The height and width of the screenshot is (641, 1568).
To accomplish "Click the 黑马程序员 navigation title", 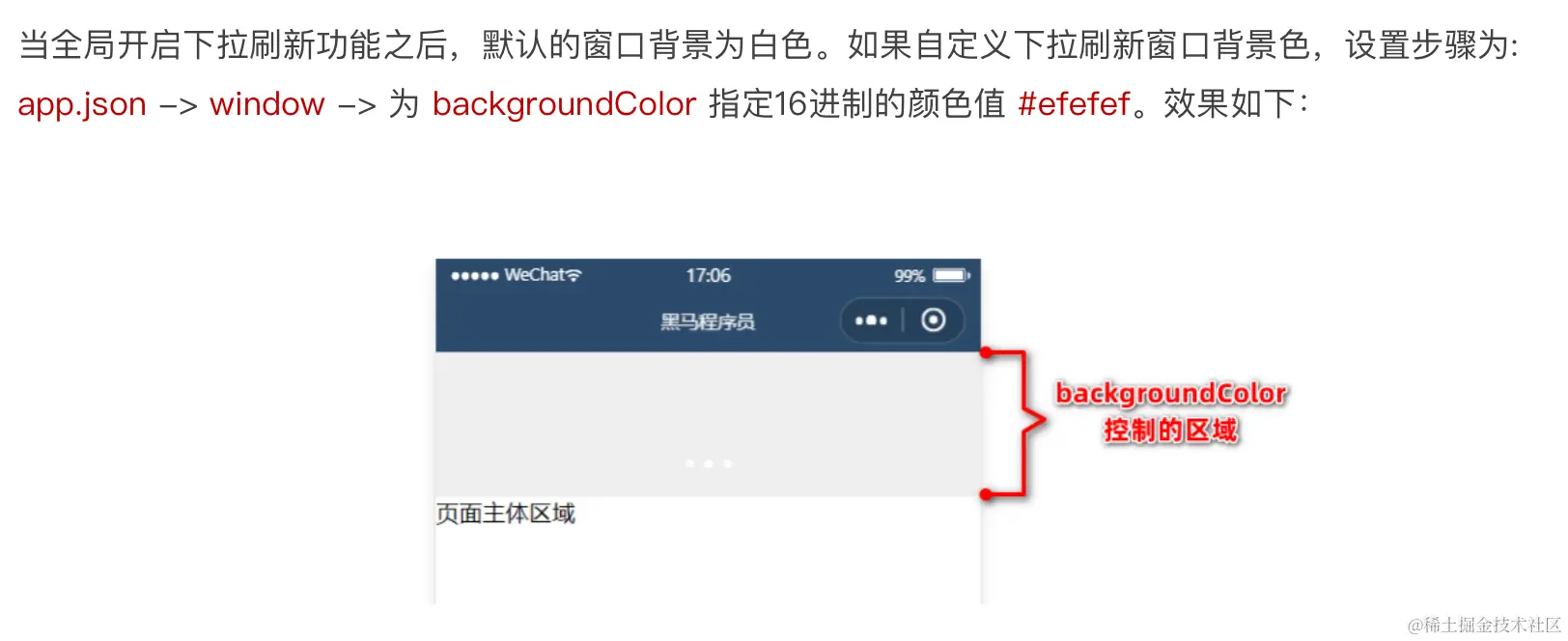I will coord(708,321).
